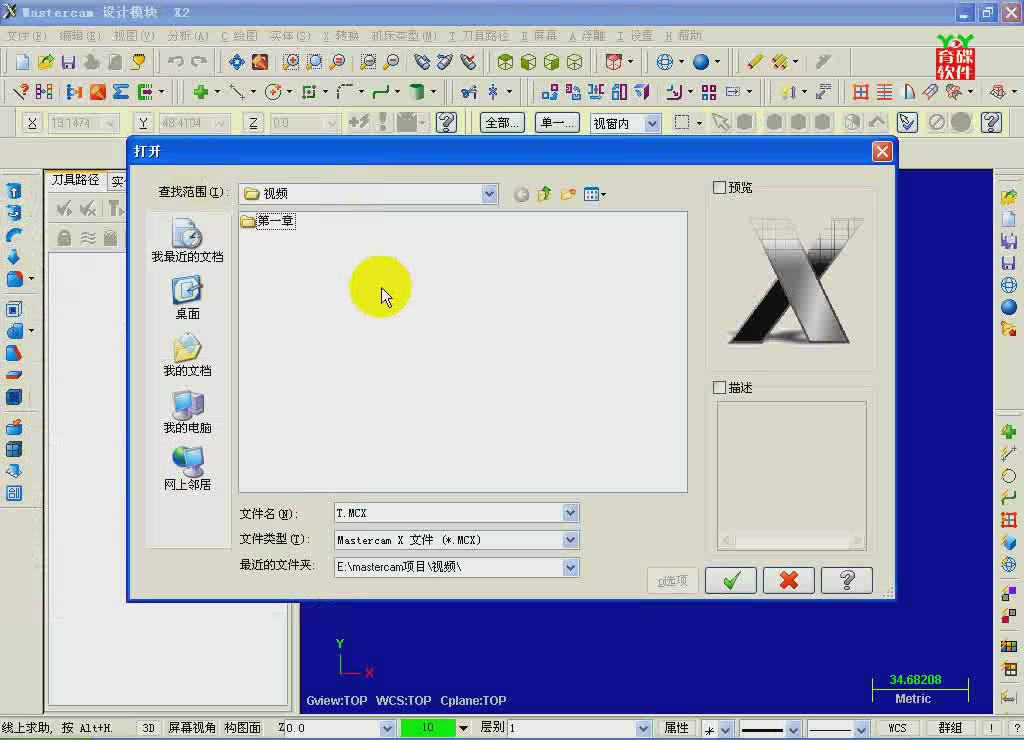Open the 文件 menu
1024x740 pixels.
pyautogui.click(x=26, y=35)
